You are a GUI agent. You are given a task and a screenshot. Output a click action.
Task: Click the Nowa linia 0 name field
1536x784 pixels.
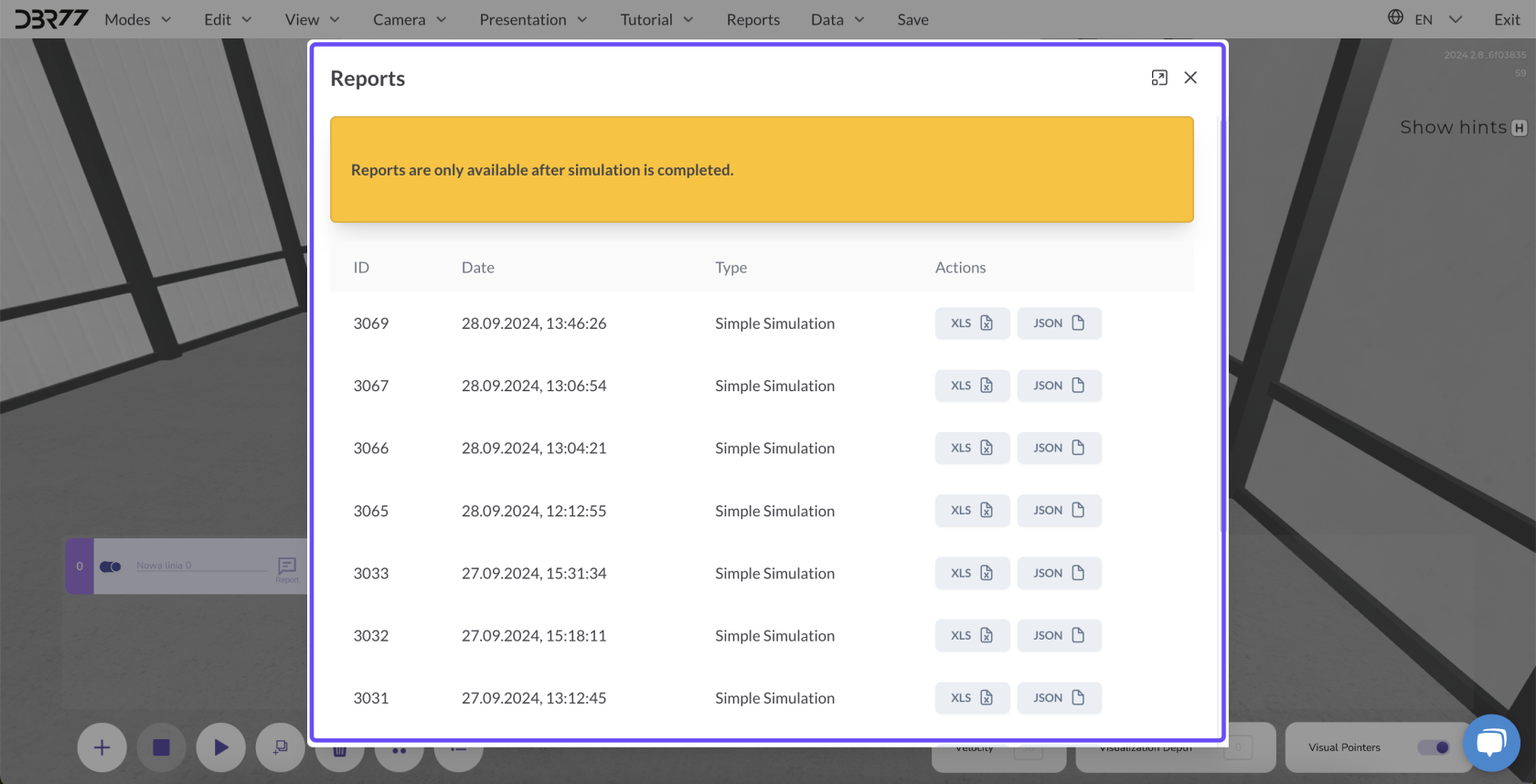click(201, 566)
